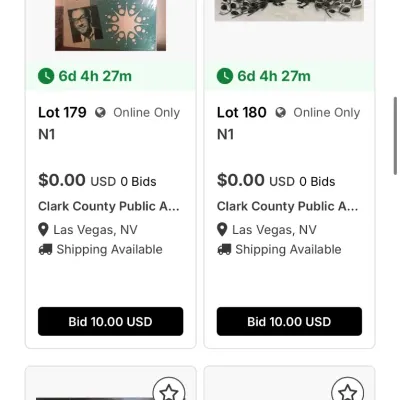This screenshot has height=400, width=400.
Task: Click the green clock icon on Lot 180
Action: tap(225, 76)
